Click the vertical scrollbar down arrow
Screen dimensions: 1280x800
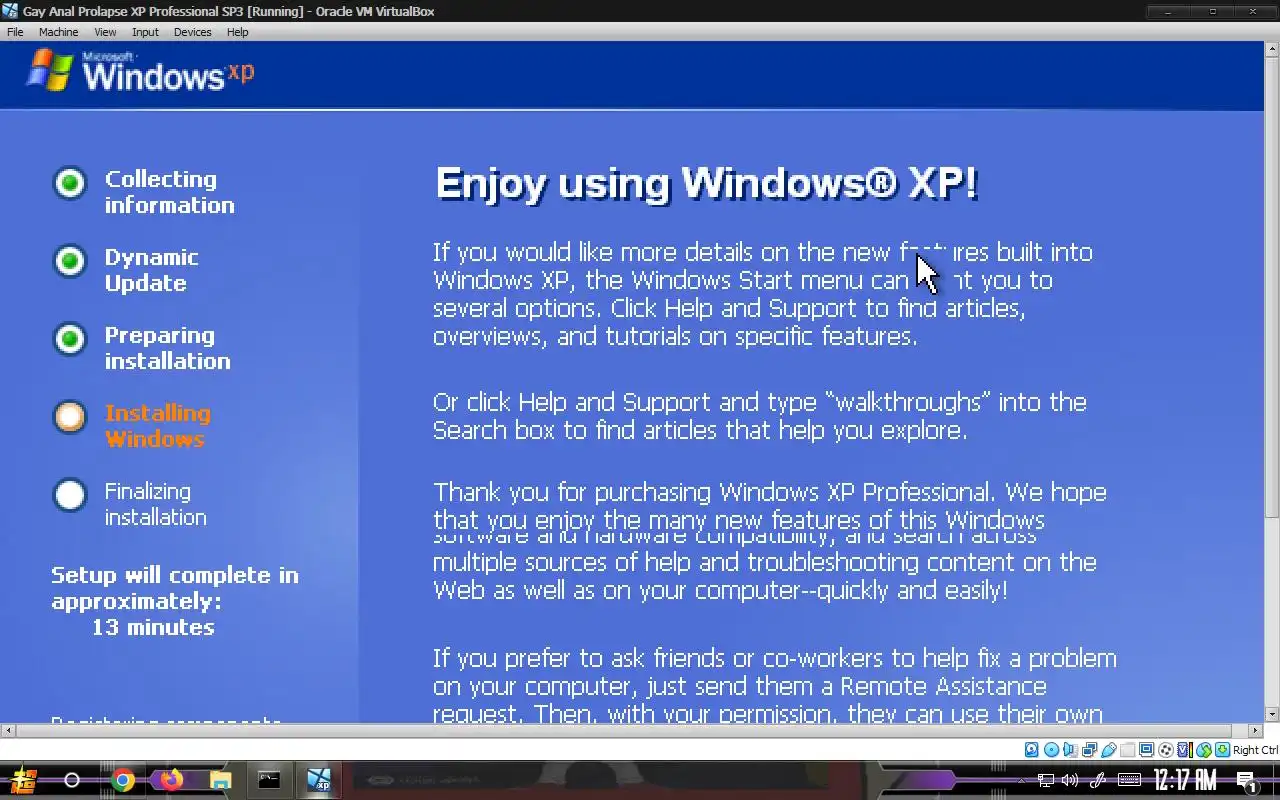[x=1273, y=714]
